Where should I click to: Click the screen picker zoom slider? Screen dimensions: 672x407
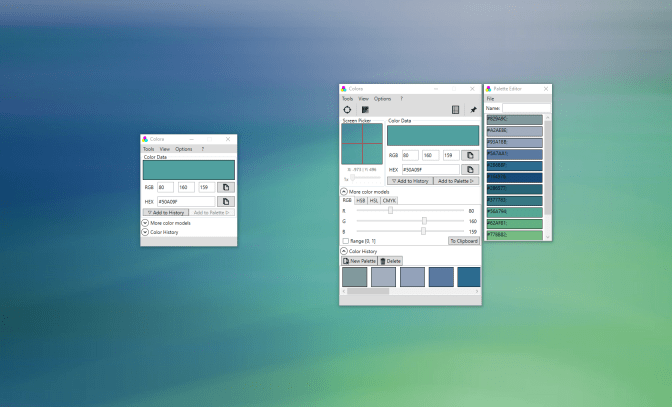[365, 177]
